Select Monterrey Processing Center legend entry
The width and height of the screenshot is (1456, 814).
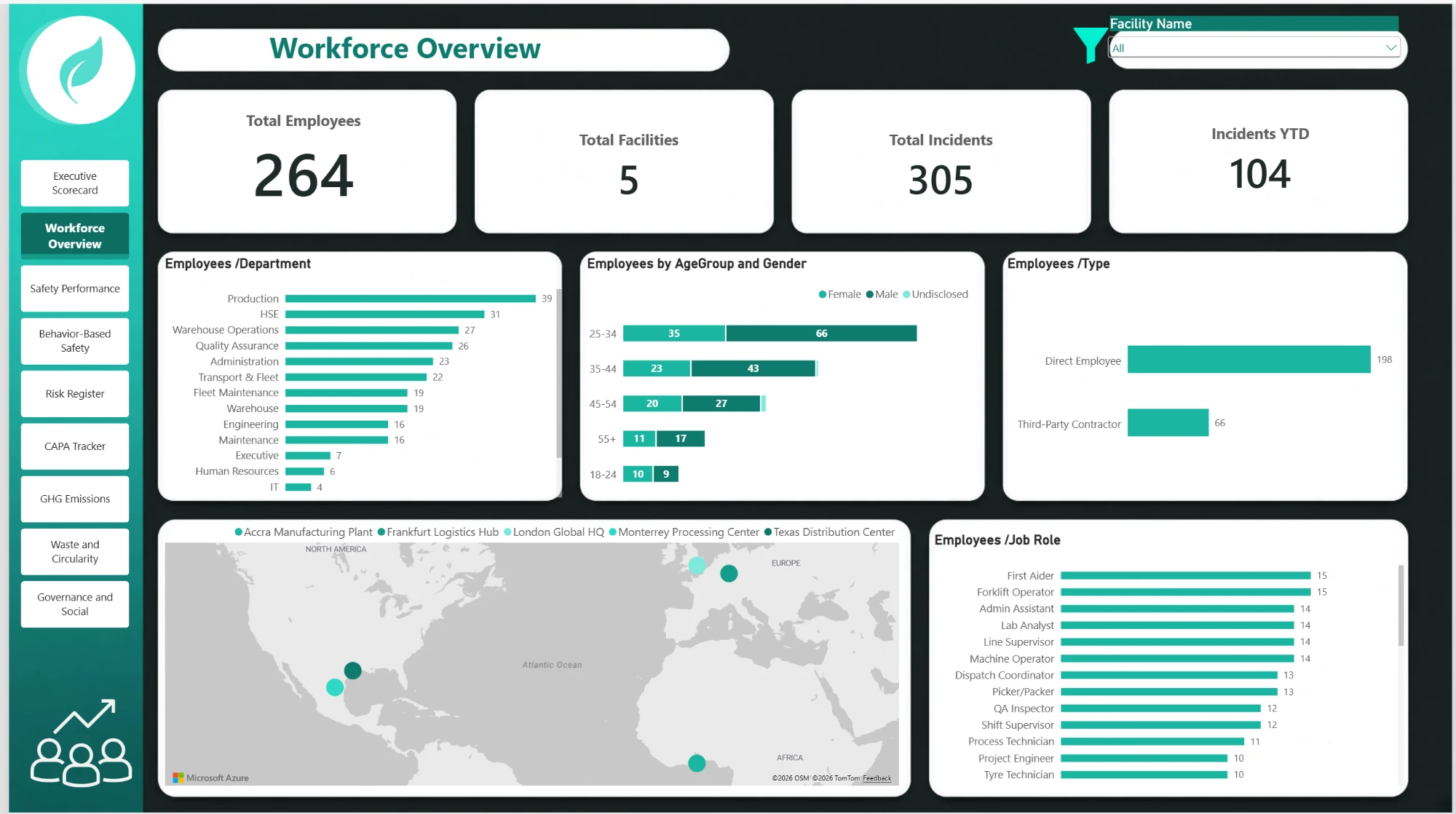click(684, 532)
